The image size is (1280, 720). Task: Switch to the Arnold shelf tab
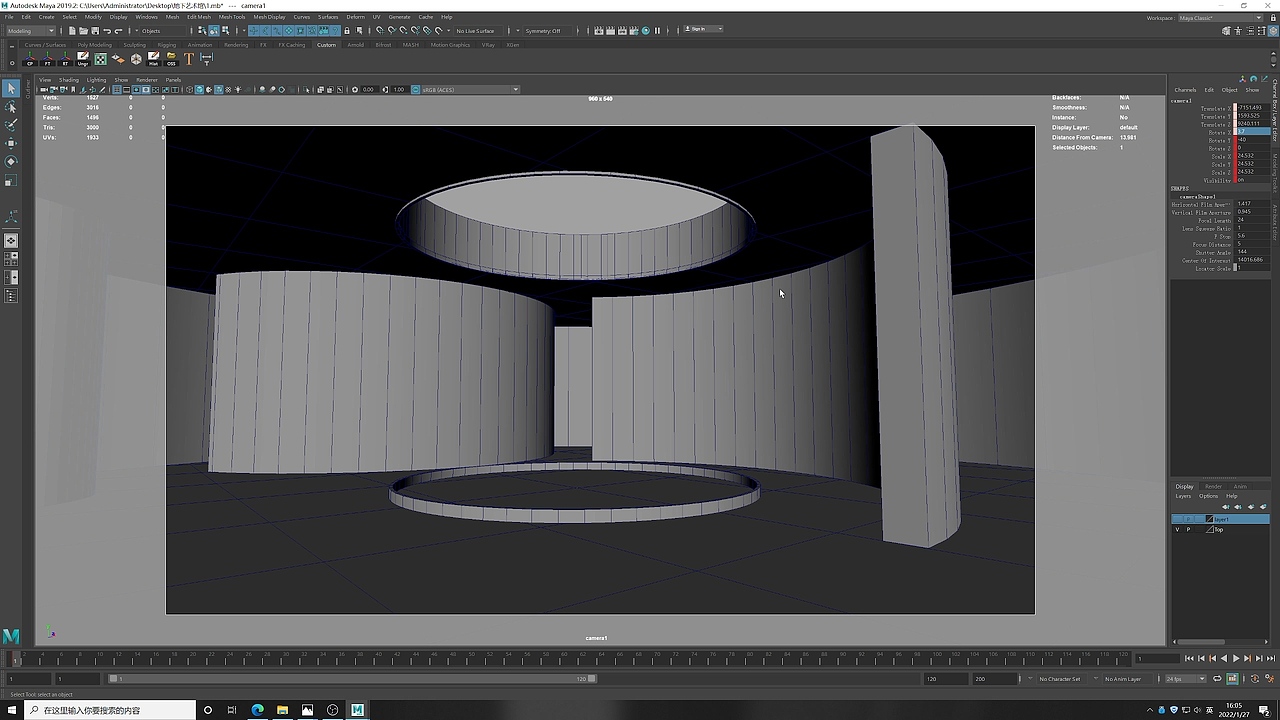coord(355,45)
